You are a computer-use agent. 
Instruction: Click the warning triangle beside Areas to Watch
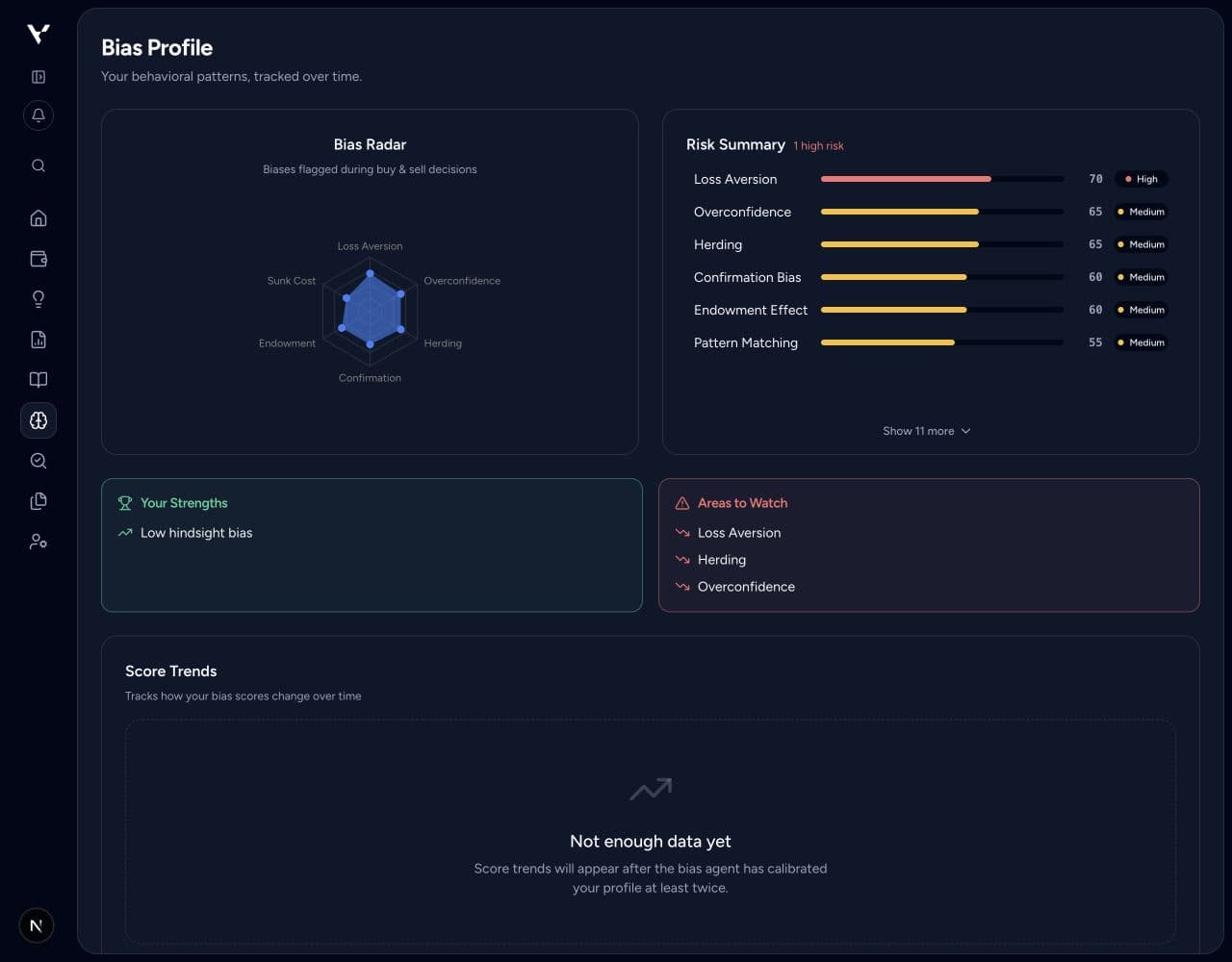click(682, 503)
